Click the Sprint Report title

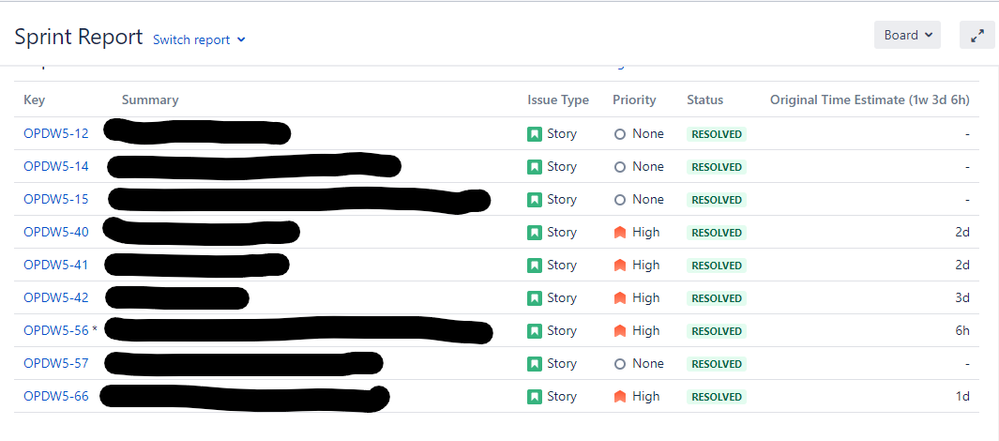78,37
